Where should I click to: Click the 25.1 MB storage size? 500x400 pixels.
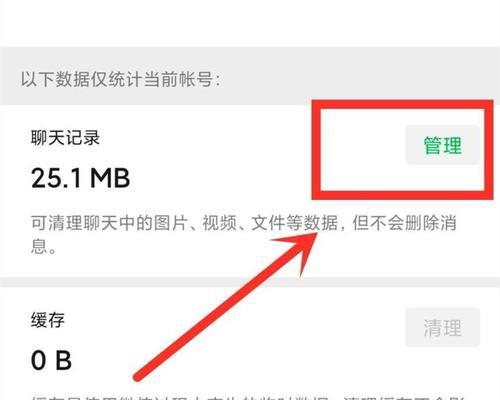coord(80,178)
